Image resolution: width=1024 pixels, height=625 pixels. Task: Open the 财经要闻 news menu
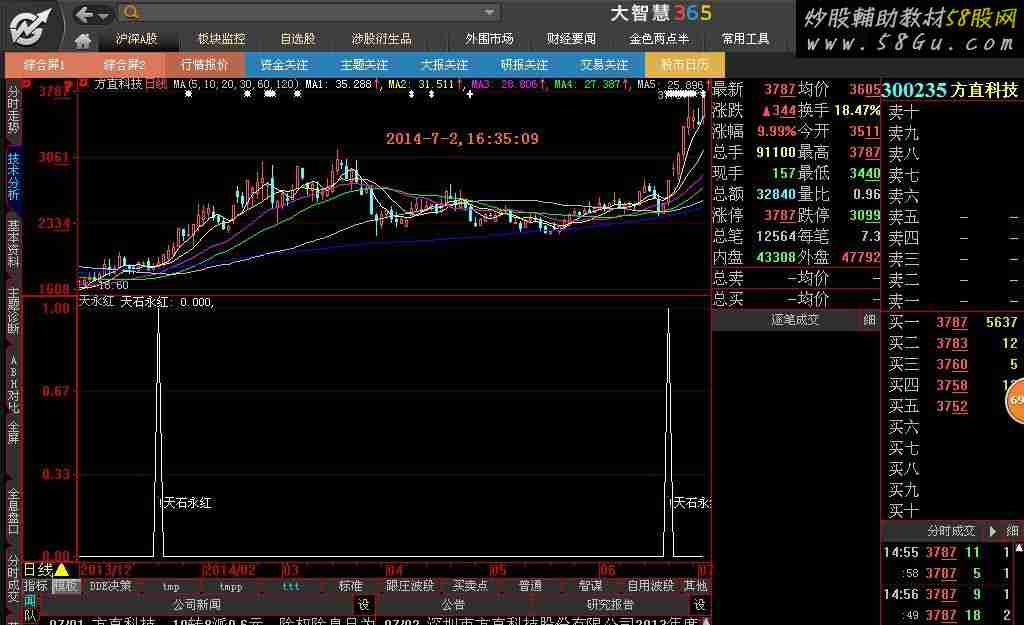coord(571,39)
